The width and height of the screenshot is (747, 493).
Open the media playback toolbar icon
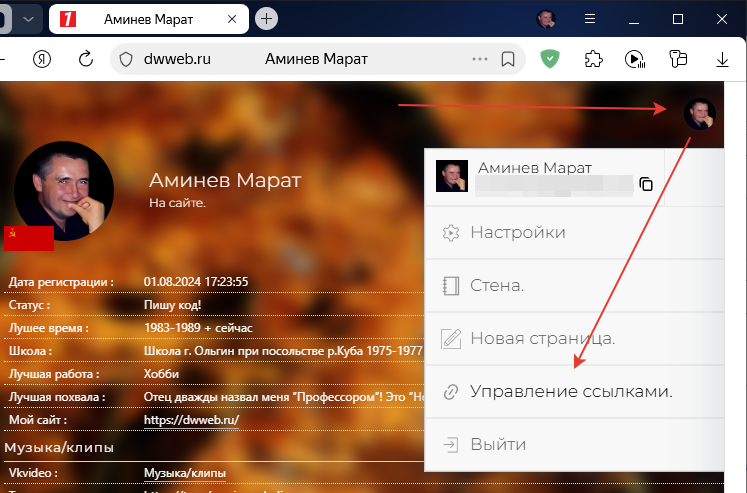pyautogui.click(x=635, y=59)
